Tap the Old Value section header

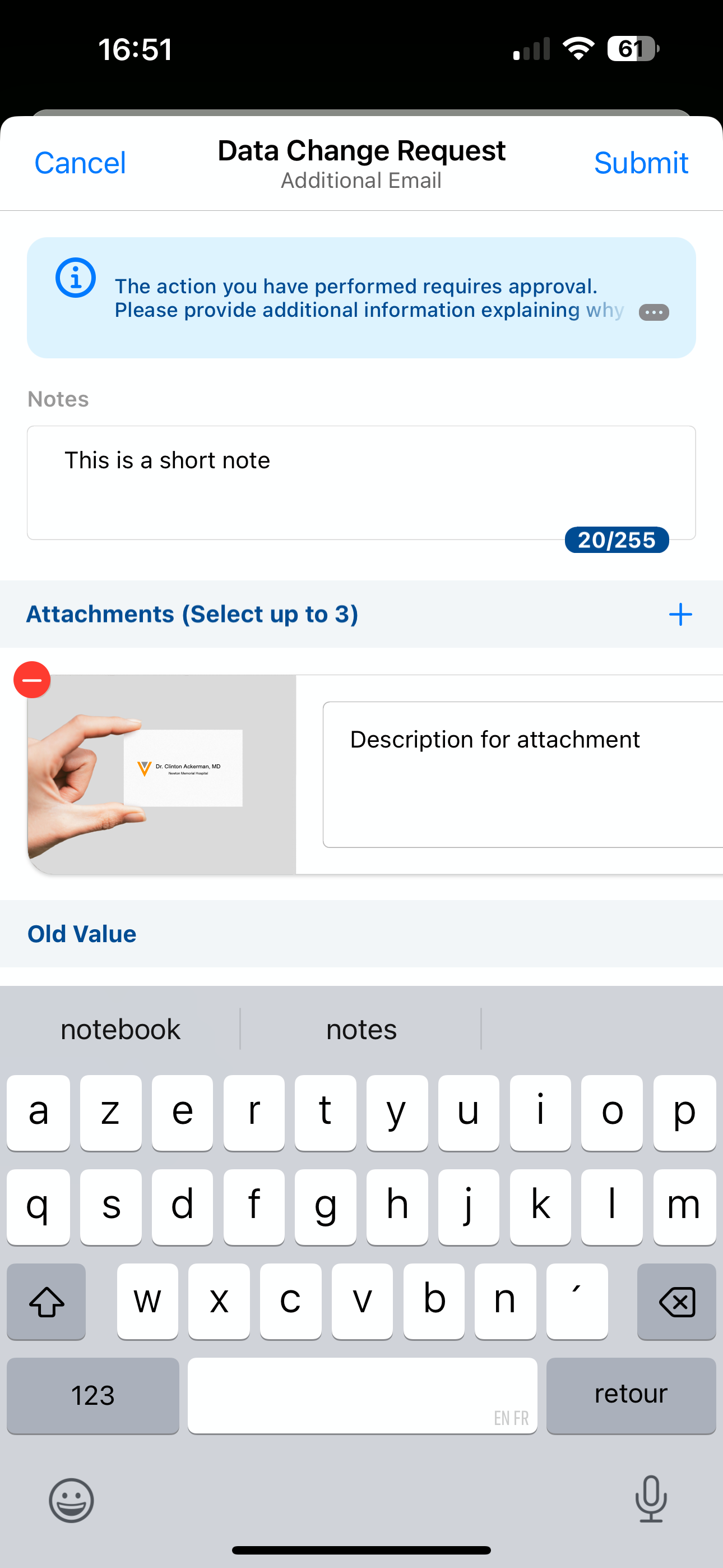click(82, 934)
